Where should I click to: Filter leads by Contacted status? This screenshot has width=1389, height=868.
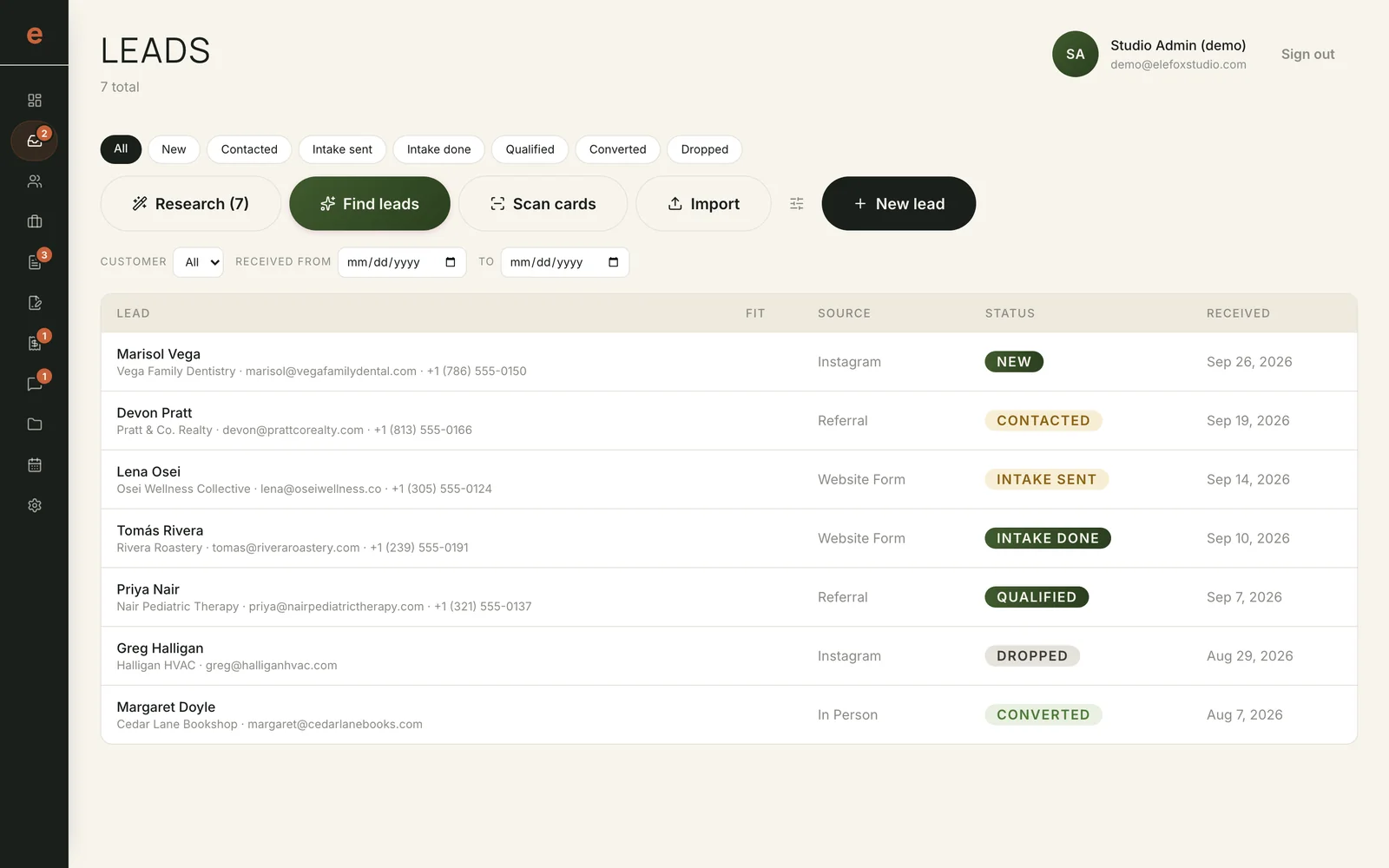pyautogui.click(x=249, y=149)
